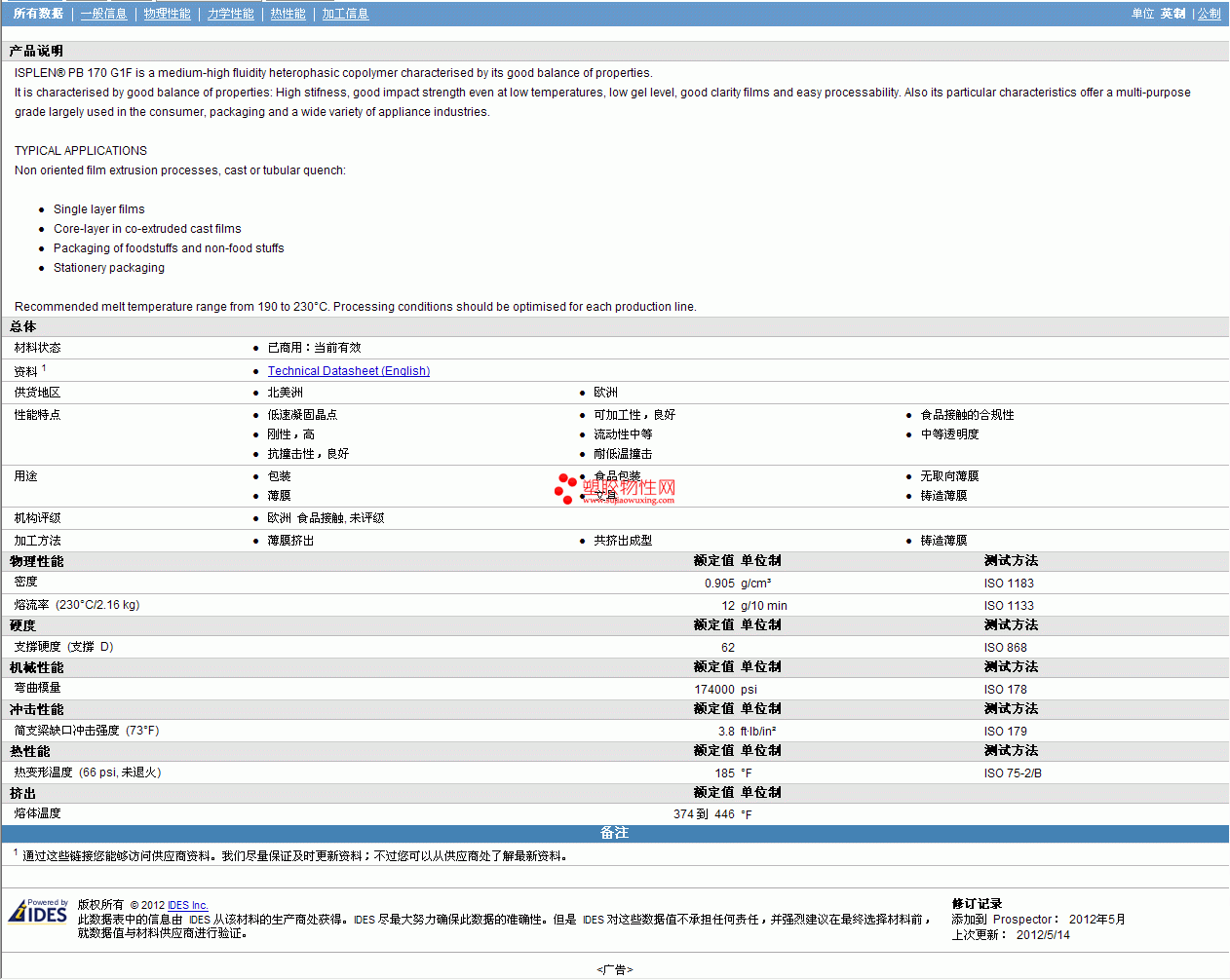Viewport: 1230px width, 980px height.
Task: Click the ISO 1183 test method
Action: click(1009, 584)
